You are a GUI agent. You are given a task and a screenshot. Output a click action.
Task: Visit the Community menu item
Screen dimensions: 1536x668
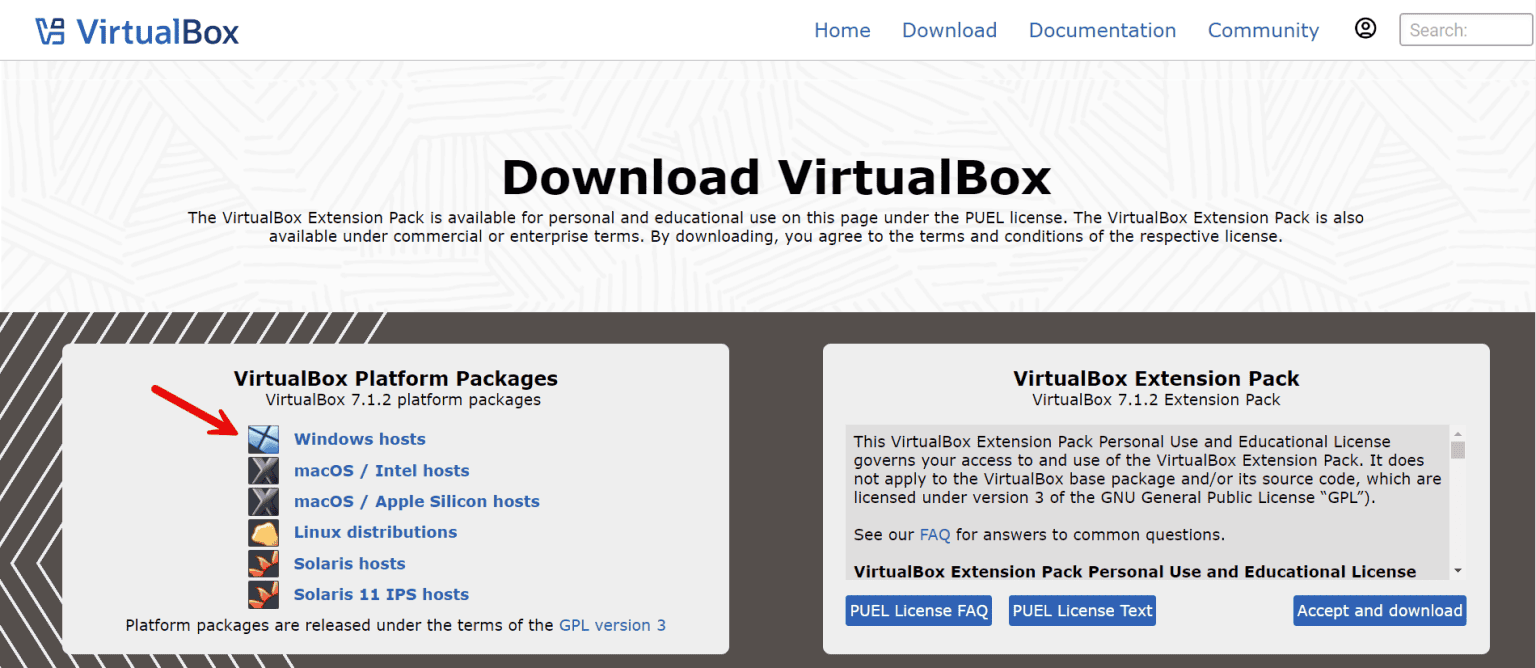click(x=1263, y=30)
